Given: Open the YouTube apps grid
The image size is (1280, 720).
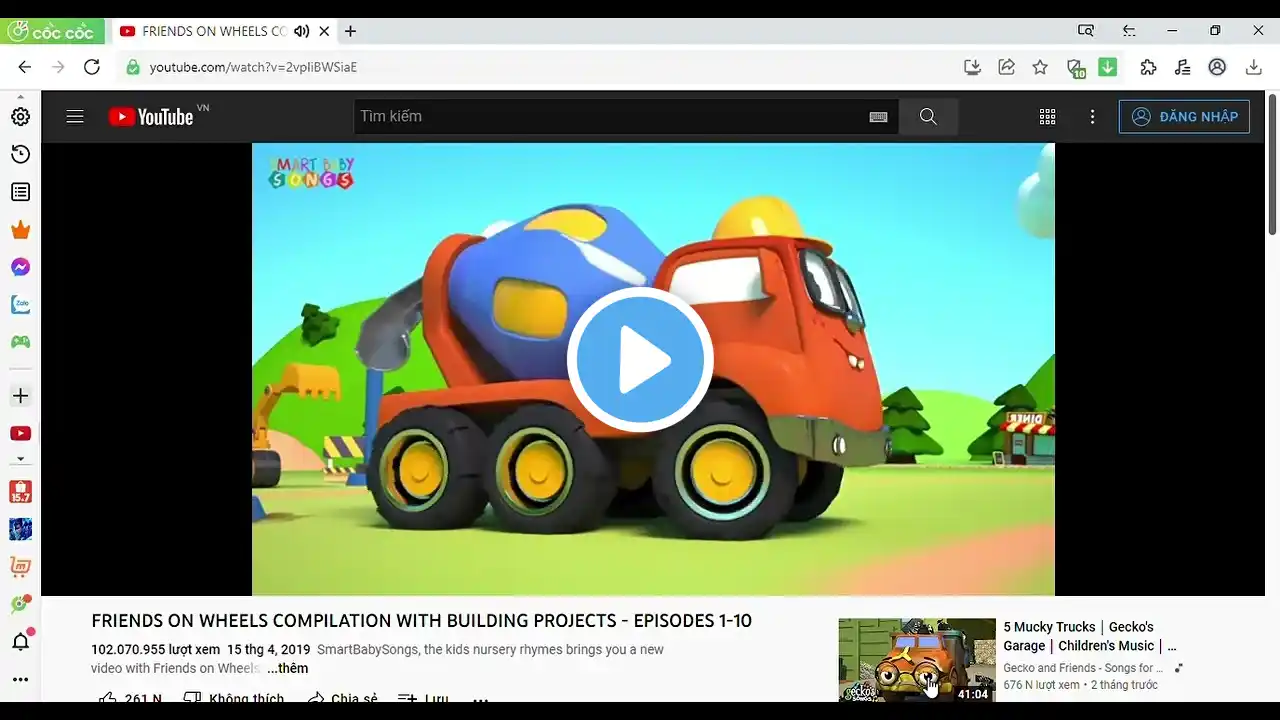Looking at the screenshot, I should click(1047, 117).
